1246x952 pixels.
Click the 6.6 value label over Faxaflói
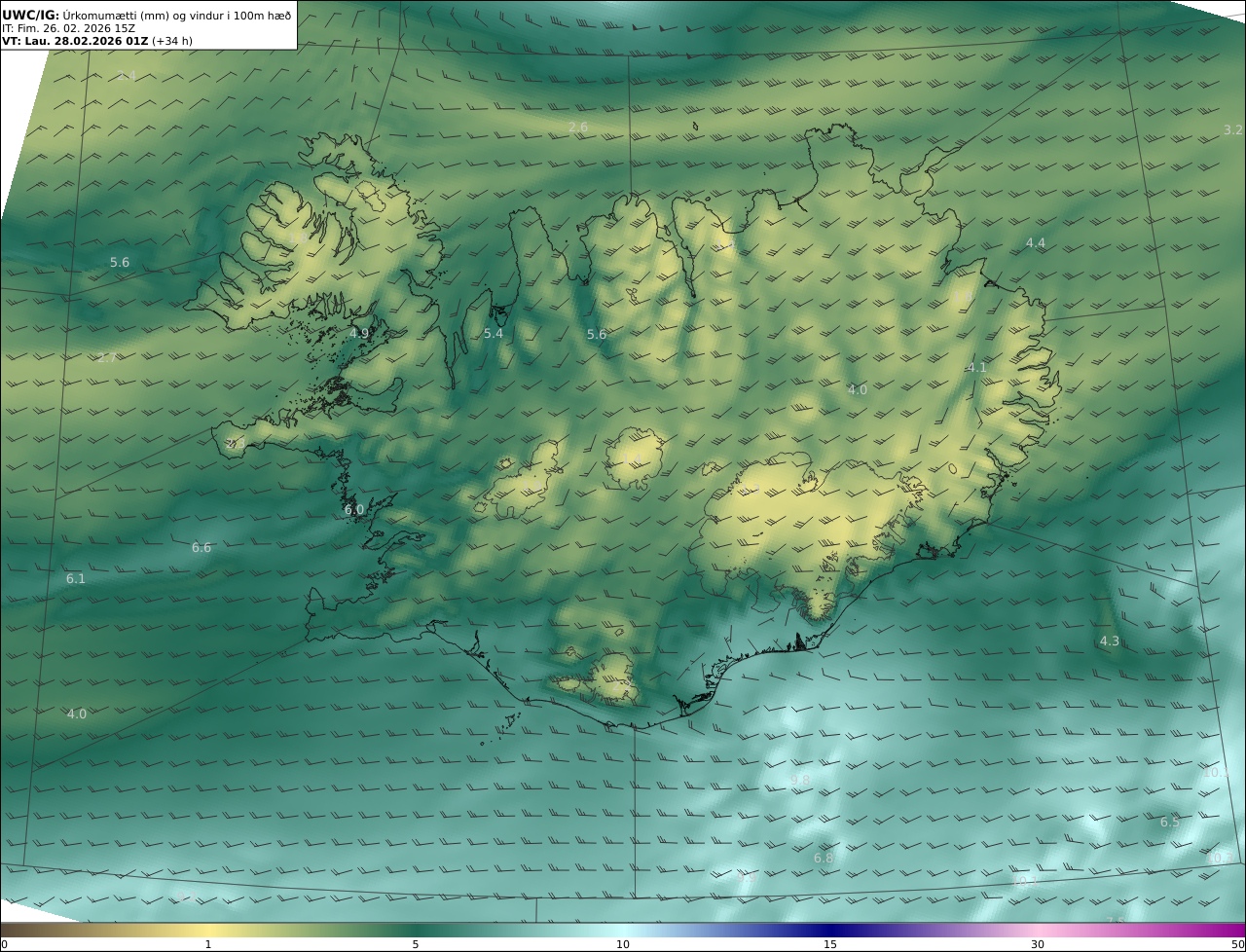pos(202,548)
